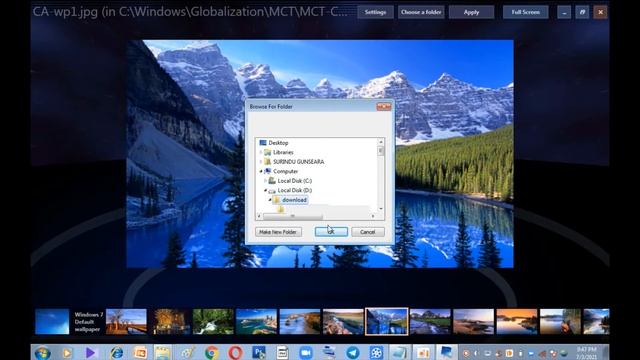Click the download folder icon in the tree

coord(277,200)
